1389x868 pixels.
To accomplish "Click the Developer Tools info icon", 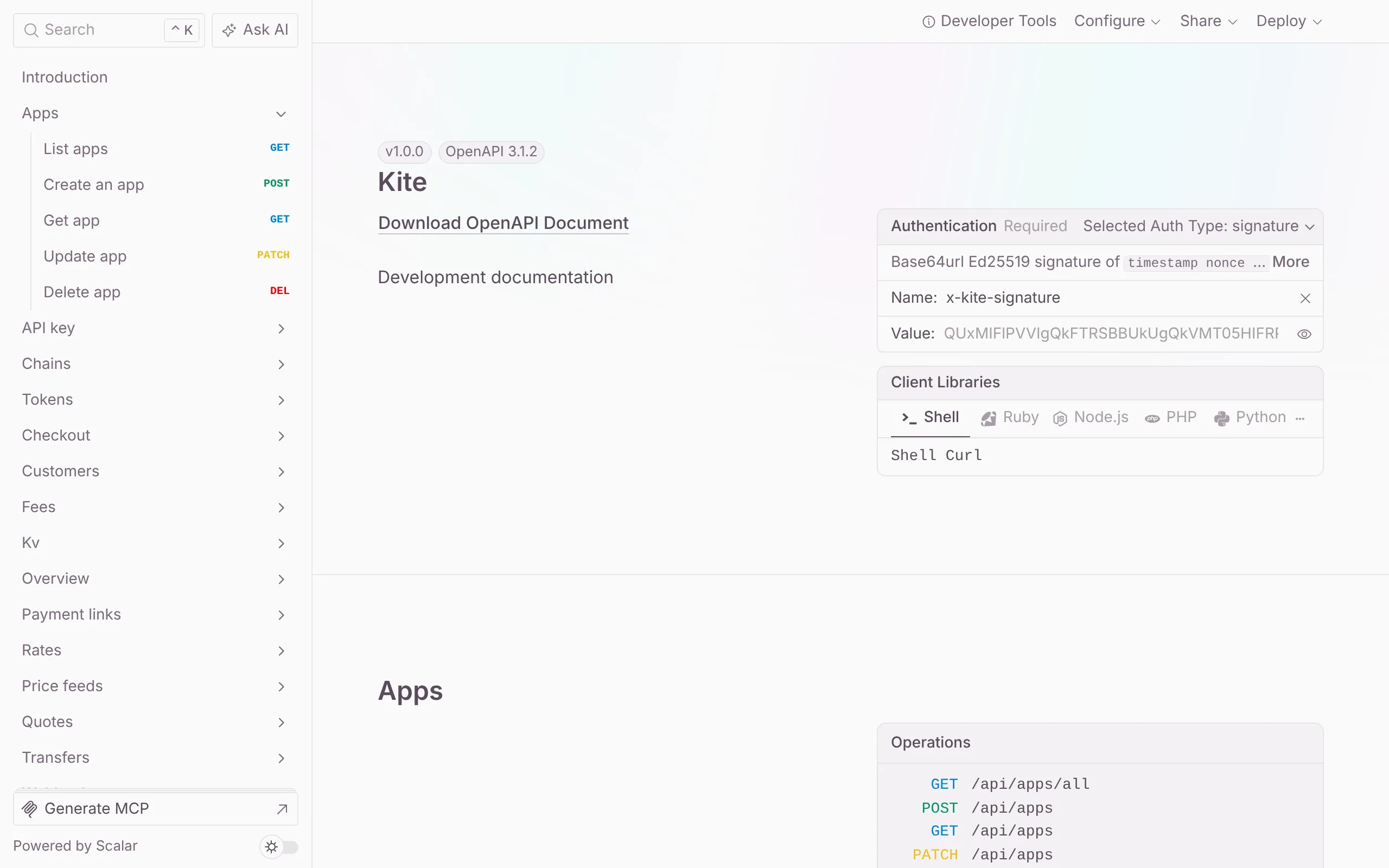I will click(928, 22).
